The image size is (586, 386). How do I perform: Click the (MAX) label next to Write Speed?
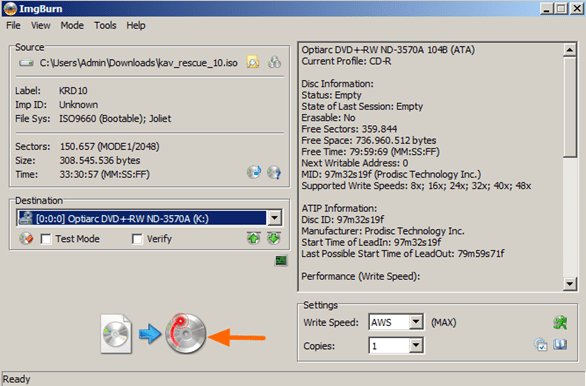pos(444,322)
